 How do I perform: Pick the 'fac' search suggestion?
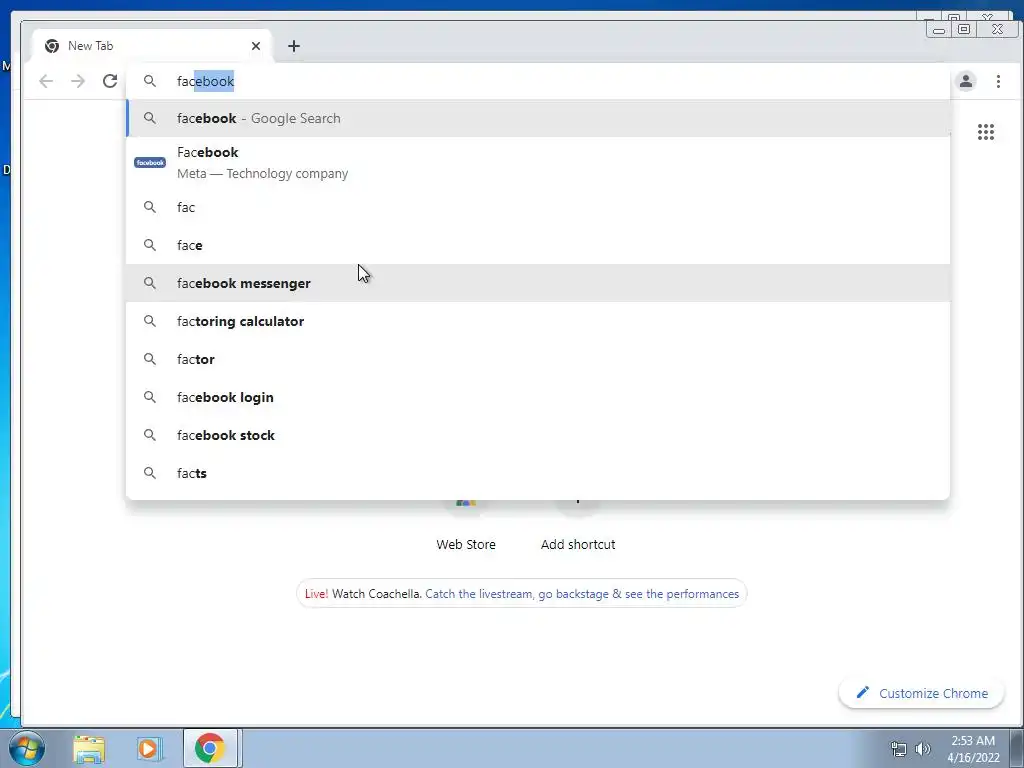tap(537, 207)
